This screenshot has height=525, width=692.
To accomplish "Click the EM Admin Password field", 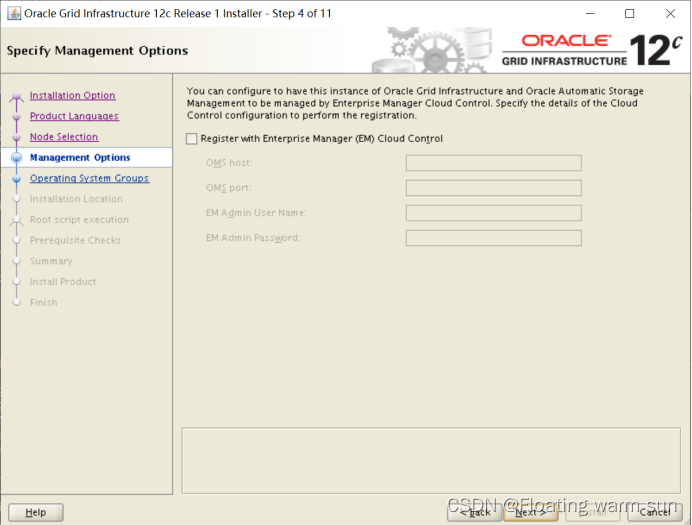I will pos(493,238).
